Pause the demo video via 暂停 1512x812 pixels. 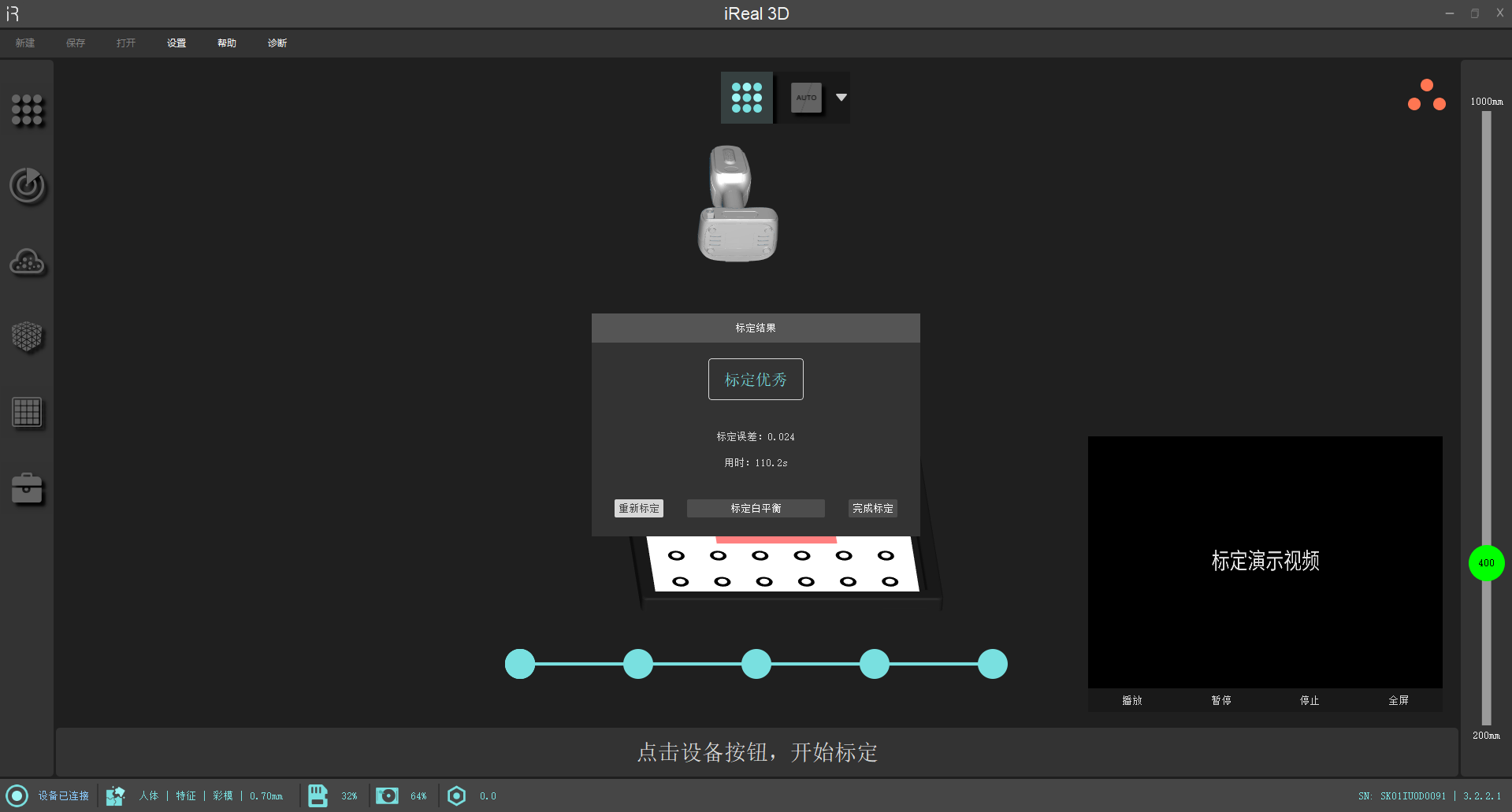point(1221,700)
